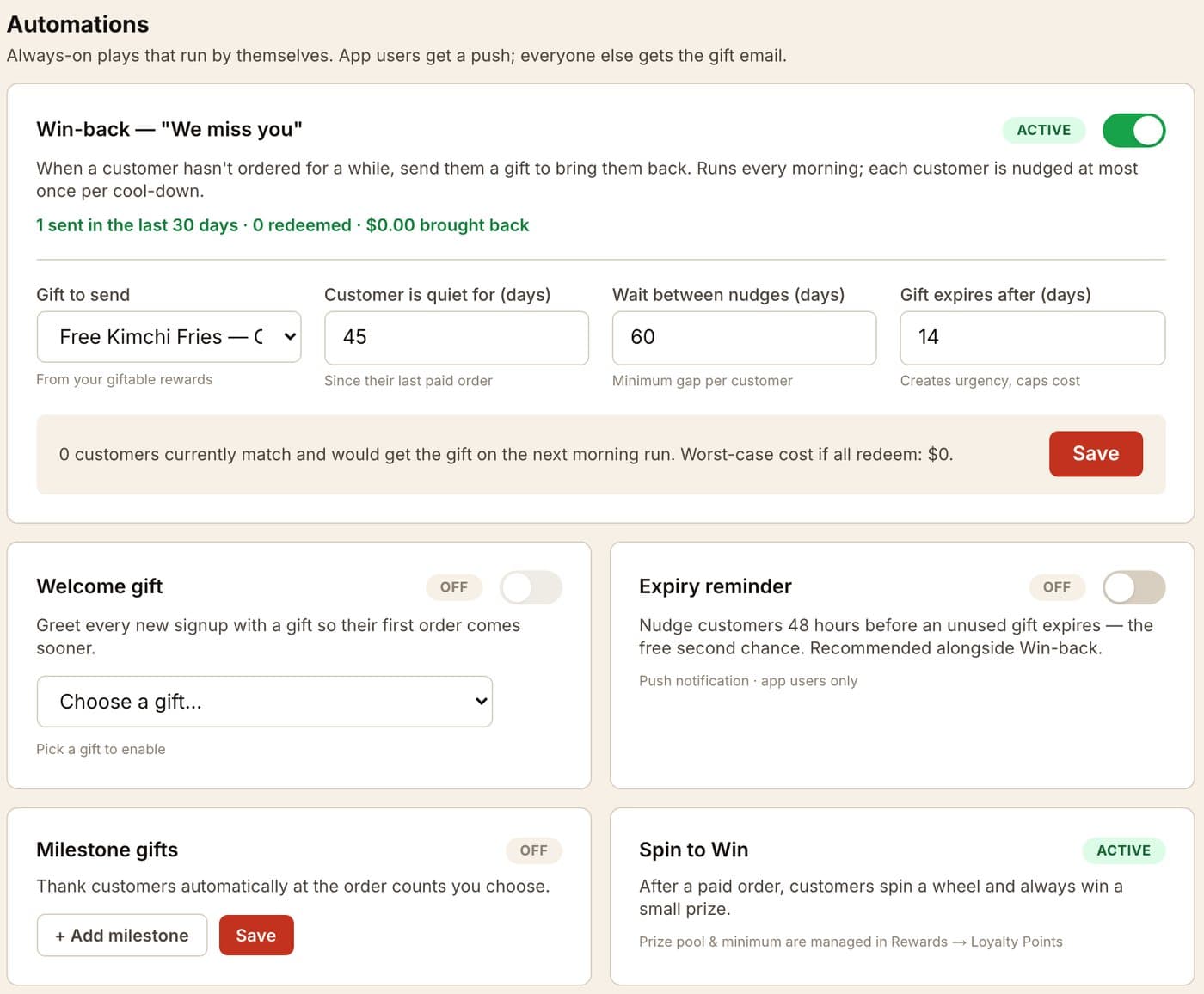The width and height of the screenshot is (1204, 994).
Task: Save the Win-back settings
Action: (x=1096, y=454)
